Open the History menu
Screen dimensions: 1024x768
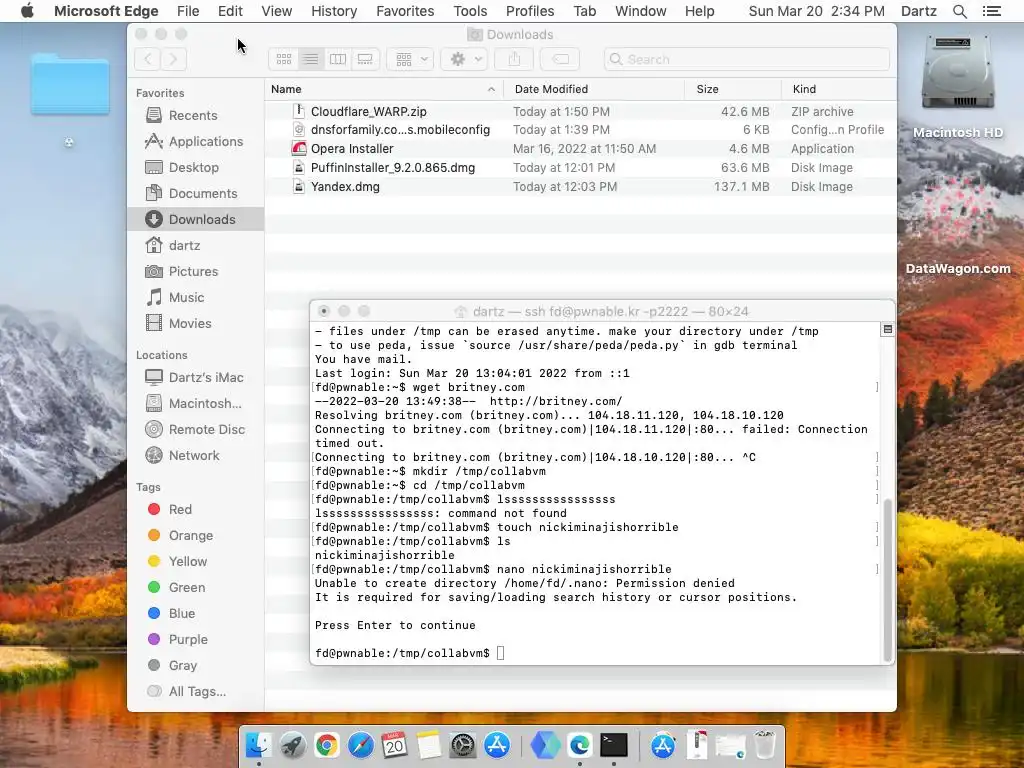tap(334, 11)
